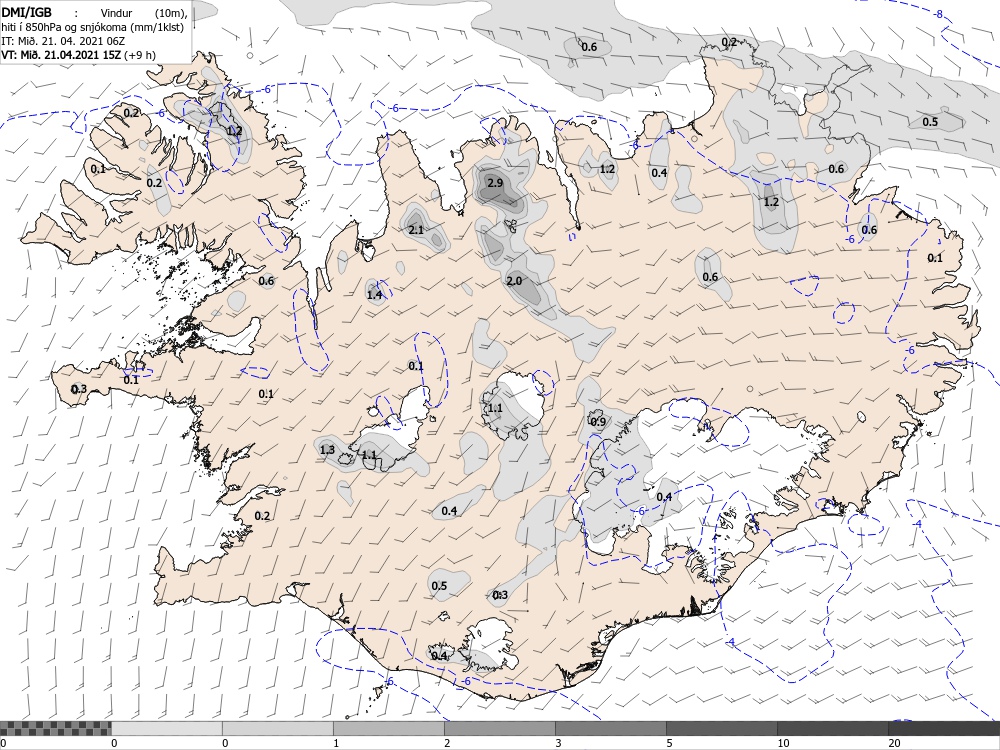Click the 'IT: Mið. 21. 04. 2021 06Z' line

coord(63,41)
